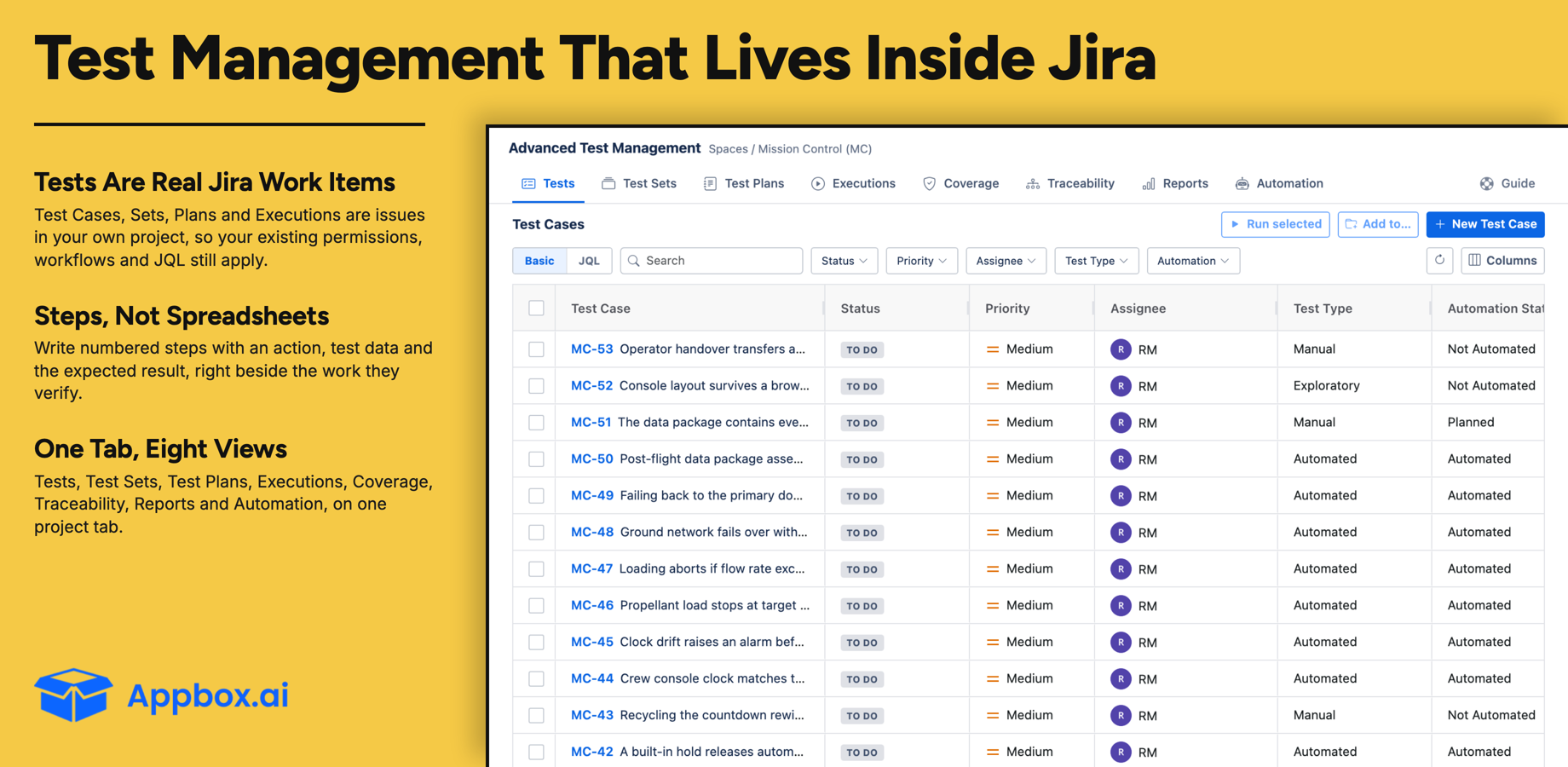Screen dimensions: 1568x767
Task: Click the Medium priority icon for MC-52
Action: click(992, 386)
